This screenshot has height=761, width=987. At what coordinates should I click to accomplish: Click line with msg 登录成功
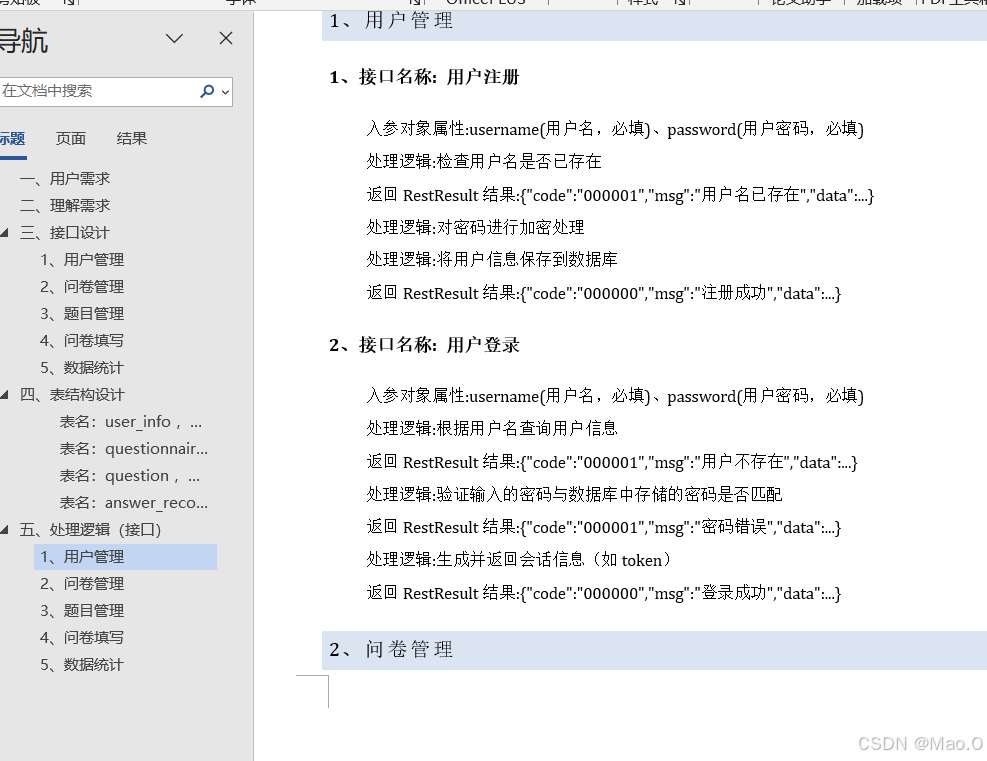[604, 592]
